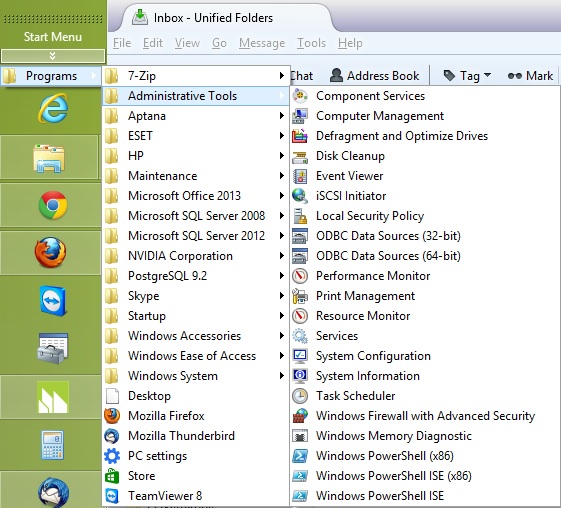Open Calculator from the sidebar

[x=53, y=445]
